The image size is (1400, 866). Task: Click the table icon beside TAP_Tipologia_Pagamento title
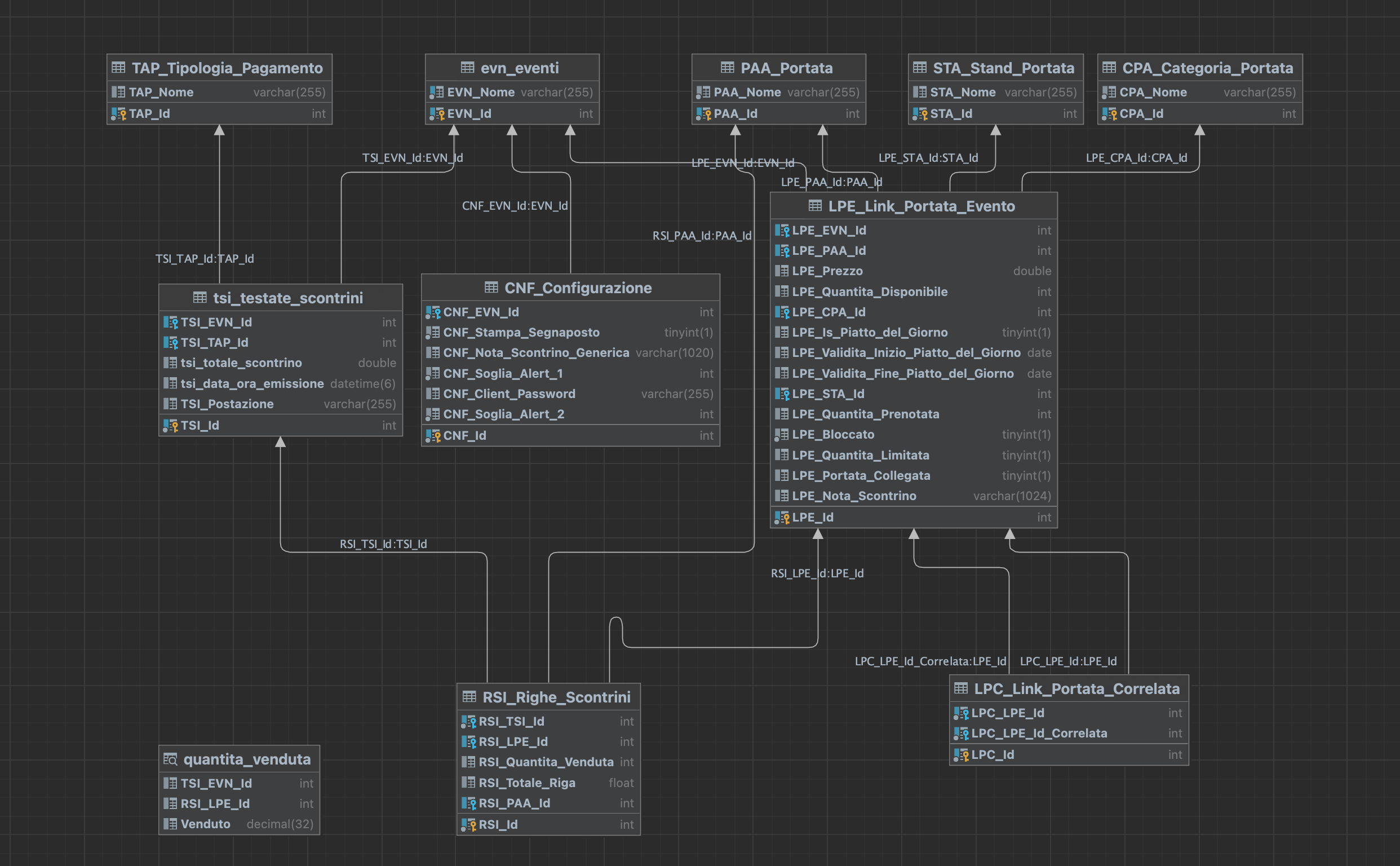tap(118, 68)
